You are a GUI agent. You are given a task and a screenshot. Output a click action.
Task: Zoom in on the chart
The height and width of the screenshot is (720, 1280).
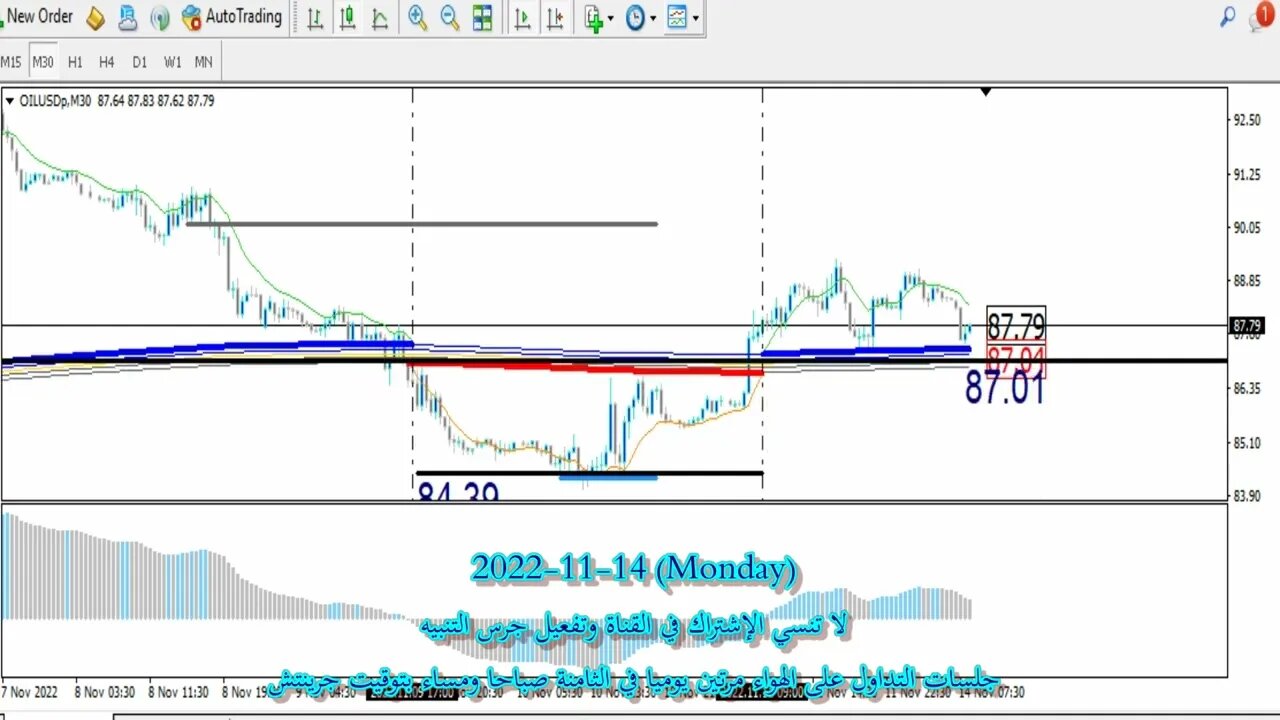(x=417, y=17)
